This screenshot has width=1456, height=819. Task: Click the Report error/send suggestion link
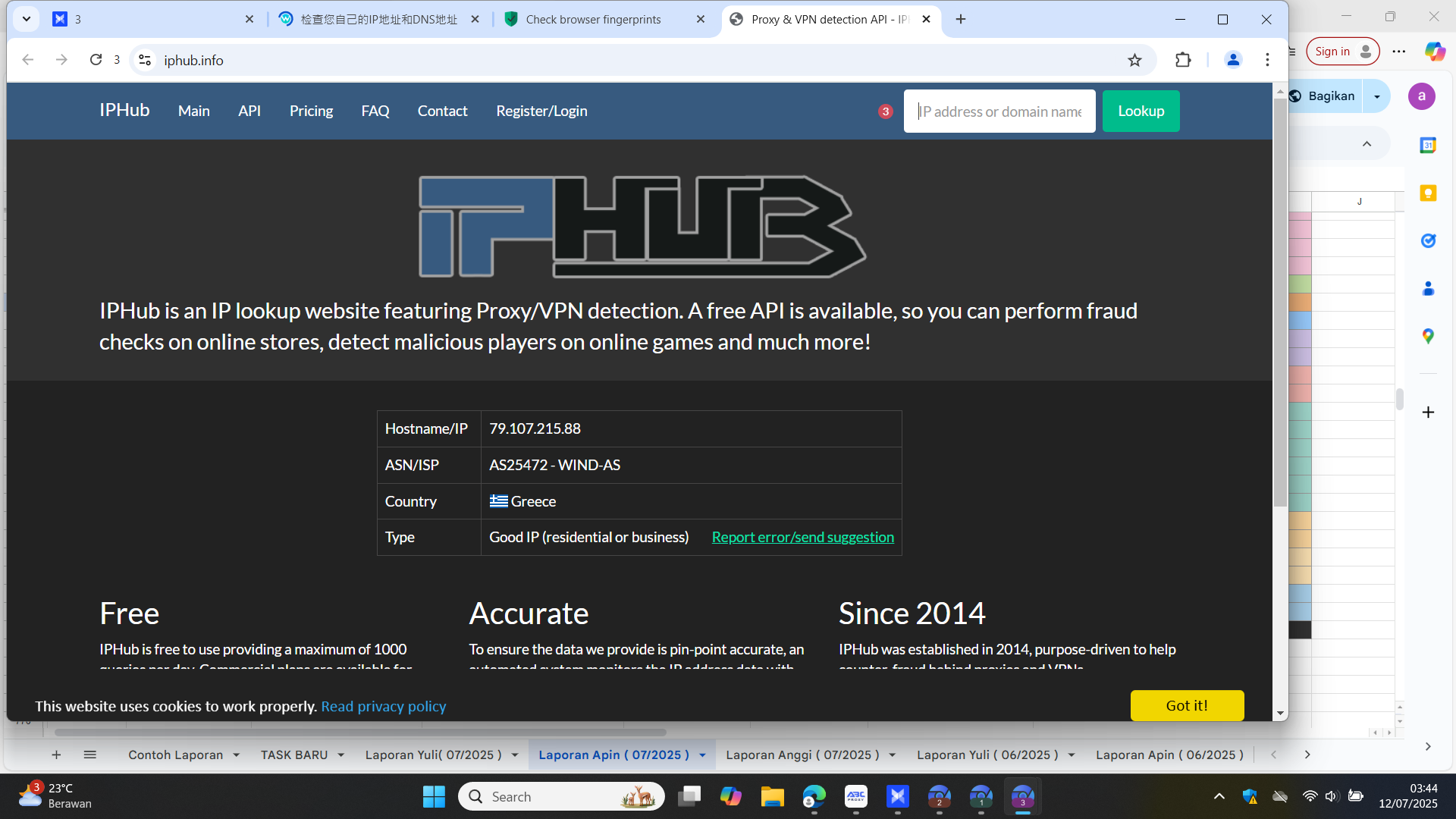click(803, 538)
